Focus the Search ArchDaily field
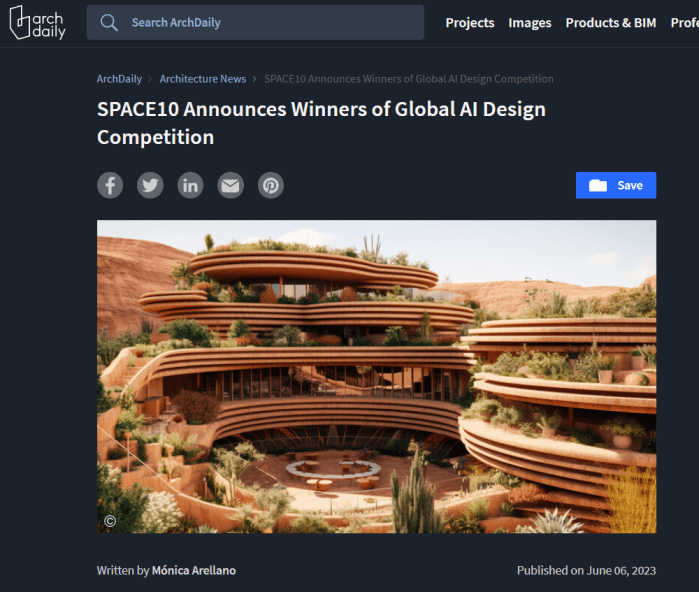This screenshot has width=699, height=592. [x=255, y=22]
